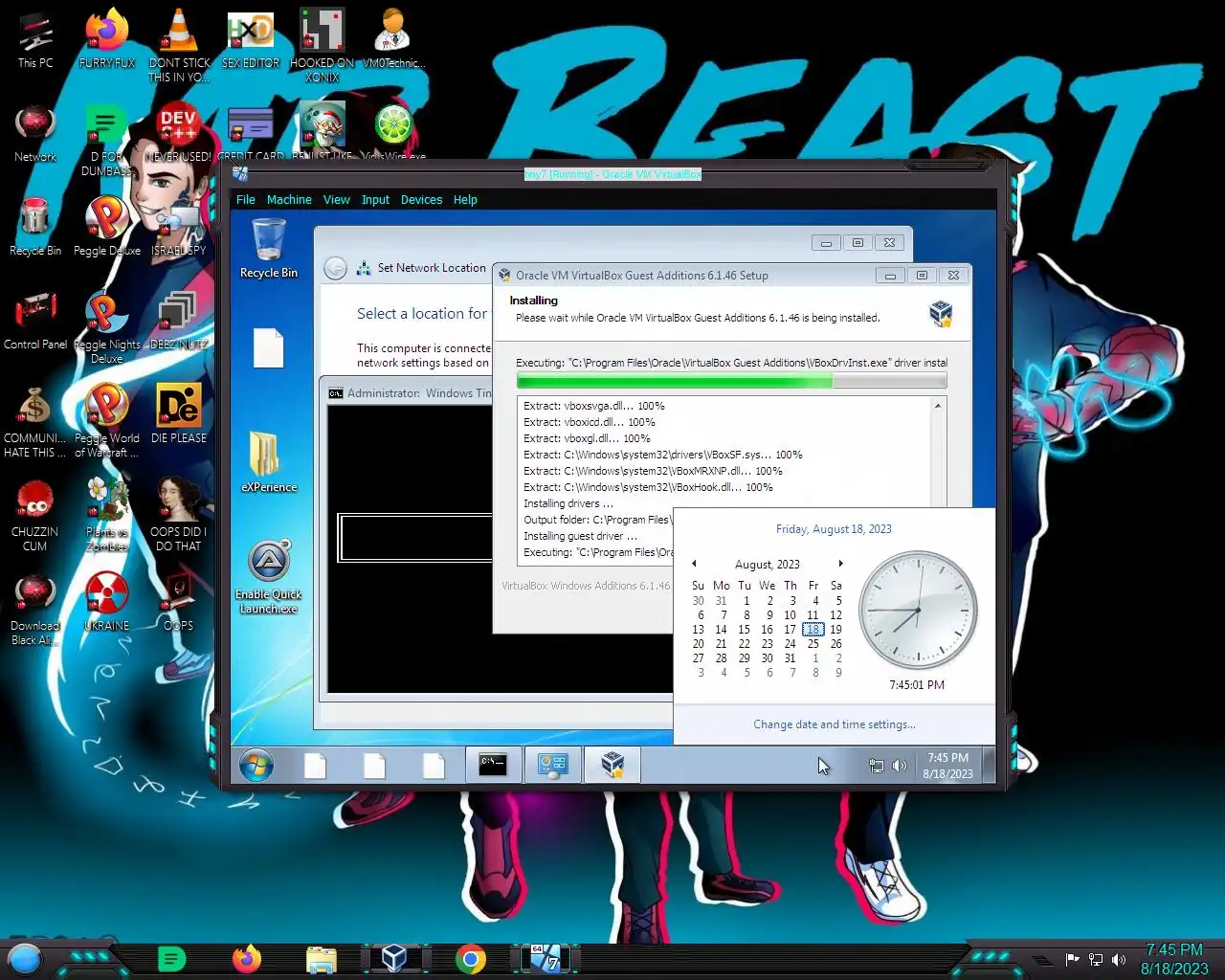Open Recycle Bin inside the Windows 7 VM

coord(269,248)
